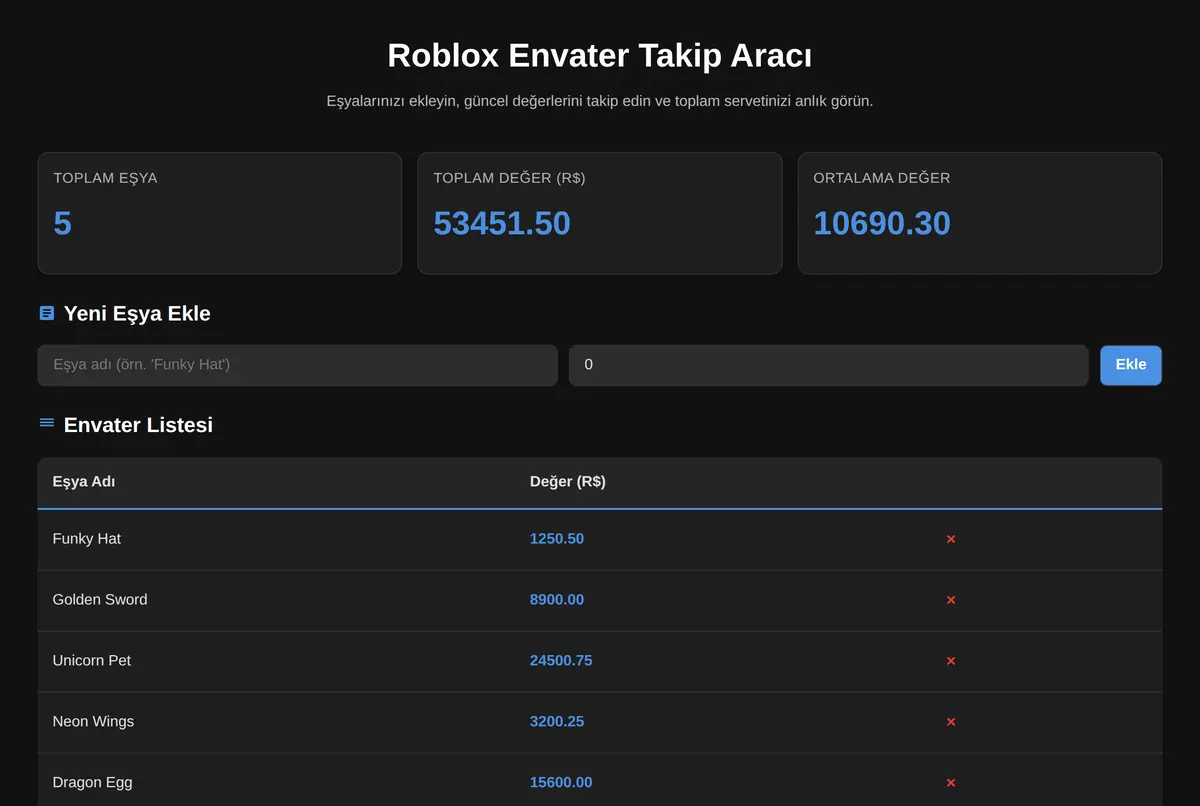1200x806 pixels.
Task: Select the Golden Sword name cell
Action: [100, 600]
